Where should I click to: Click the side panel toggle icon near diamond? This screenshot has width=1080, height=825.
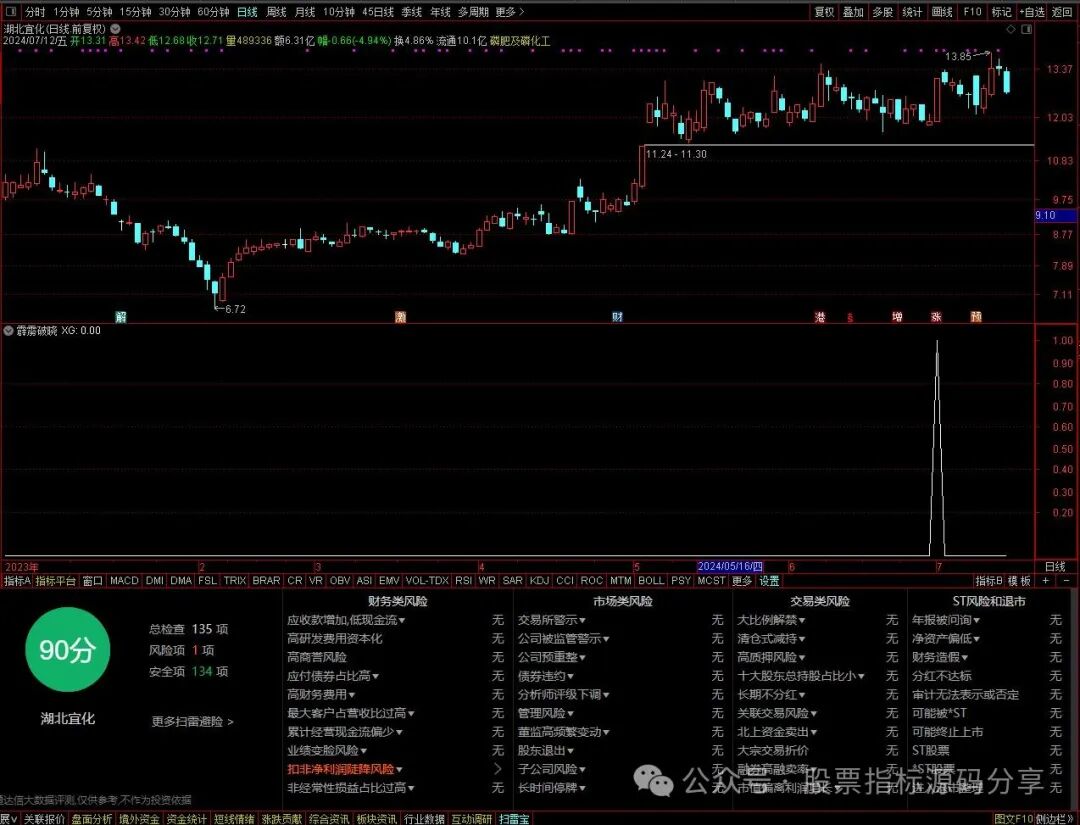click(1028, 29)
